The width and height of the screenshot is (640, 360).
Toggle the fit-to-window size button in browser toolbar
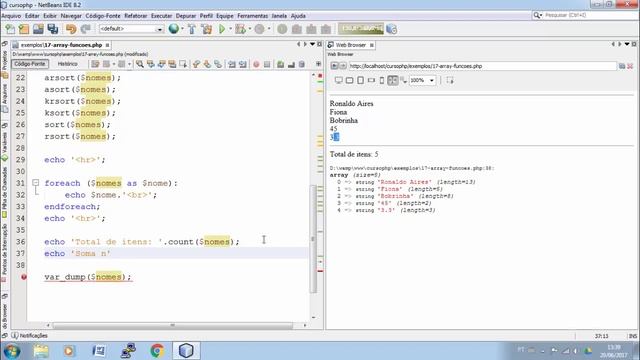[x=393, y=80]
